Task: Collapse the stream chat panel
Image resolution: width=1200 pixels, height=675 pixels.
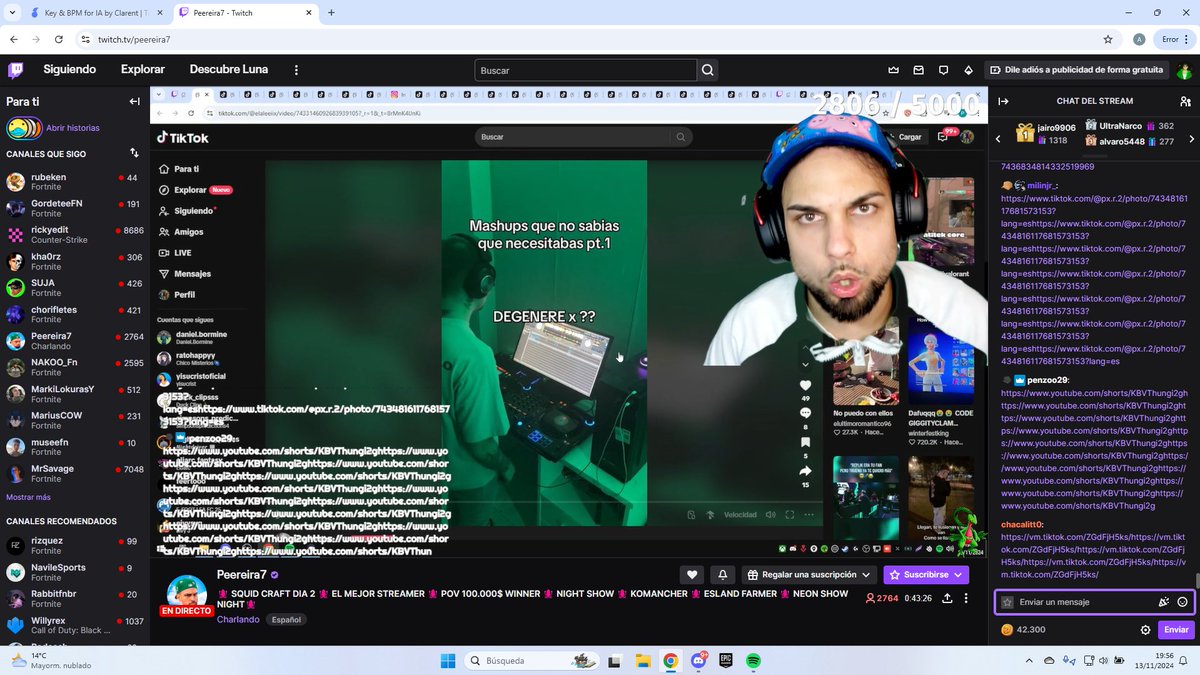Action: tap(1003, 101)
